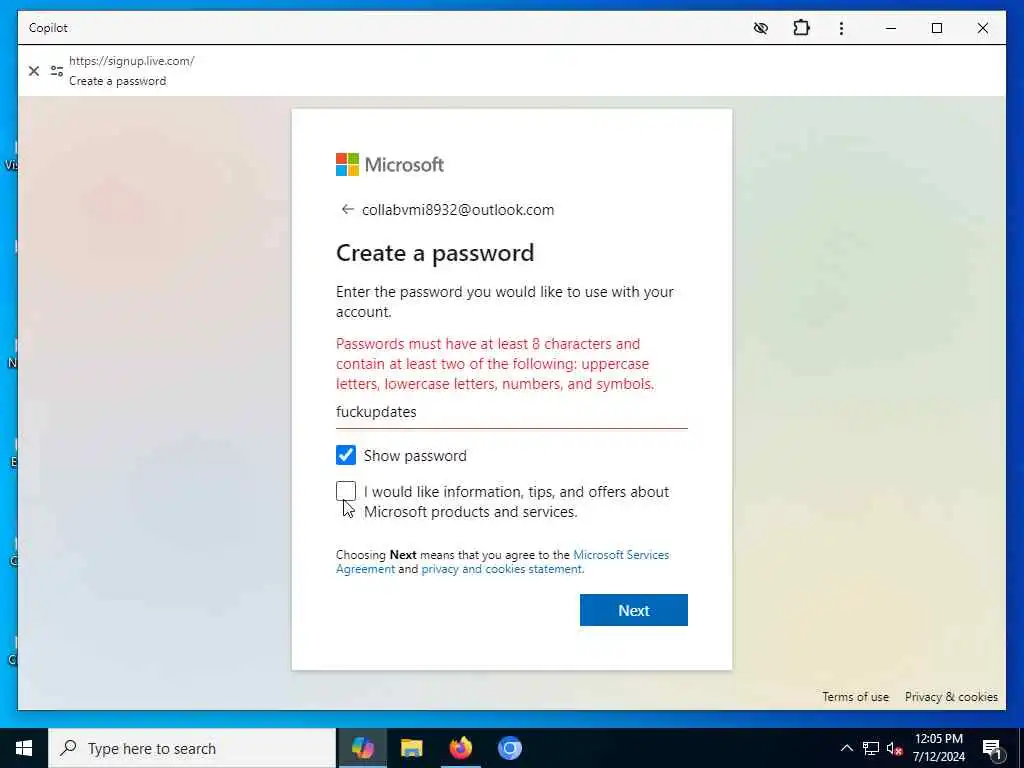Expand the hidden system tray icons chevron
1024x768 pixels.
tap(846, 748)
